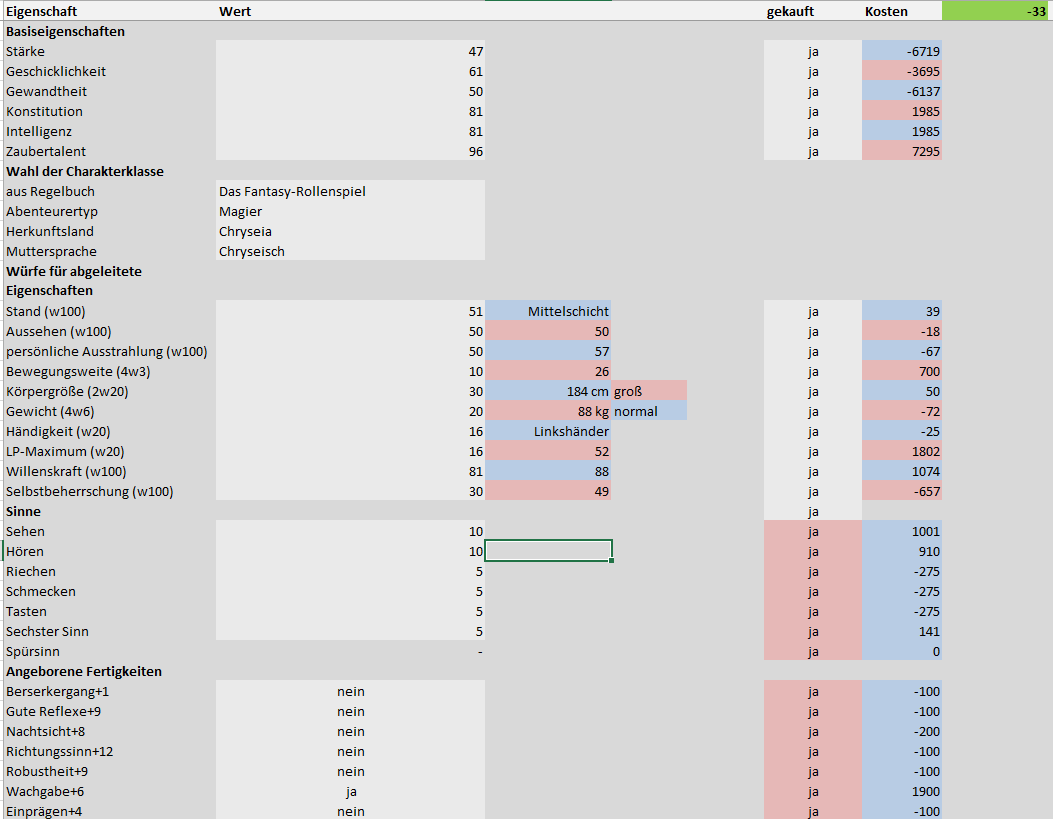Click the Herkunftsland cell with Chryseia
Viewport: 1053px width, 819px height.
point(350,231)
